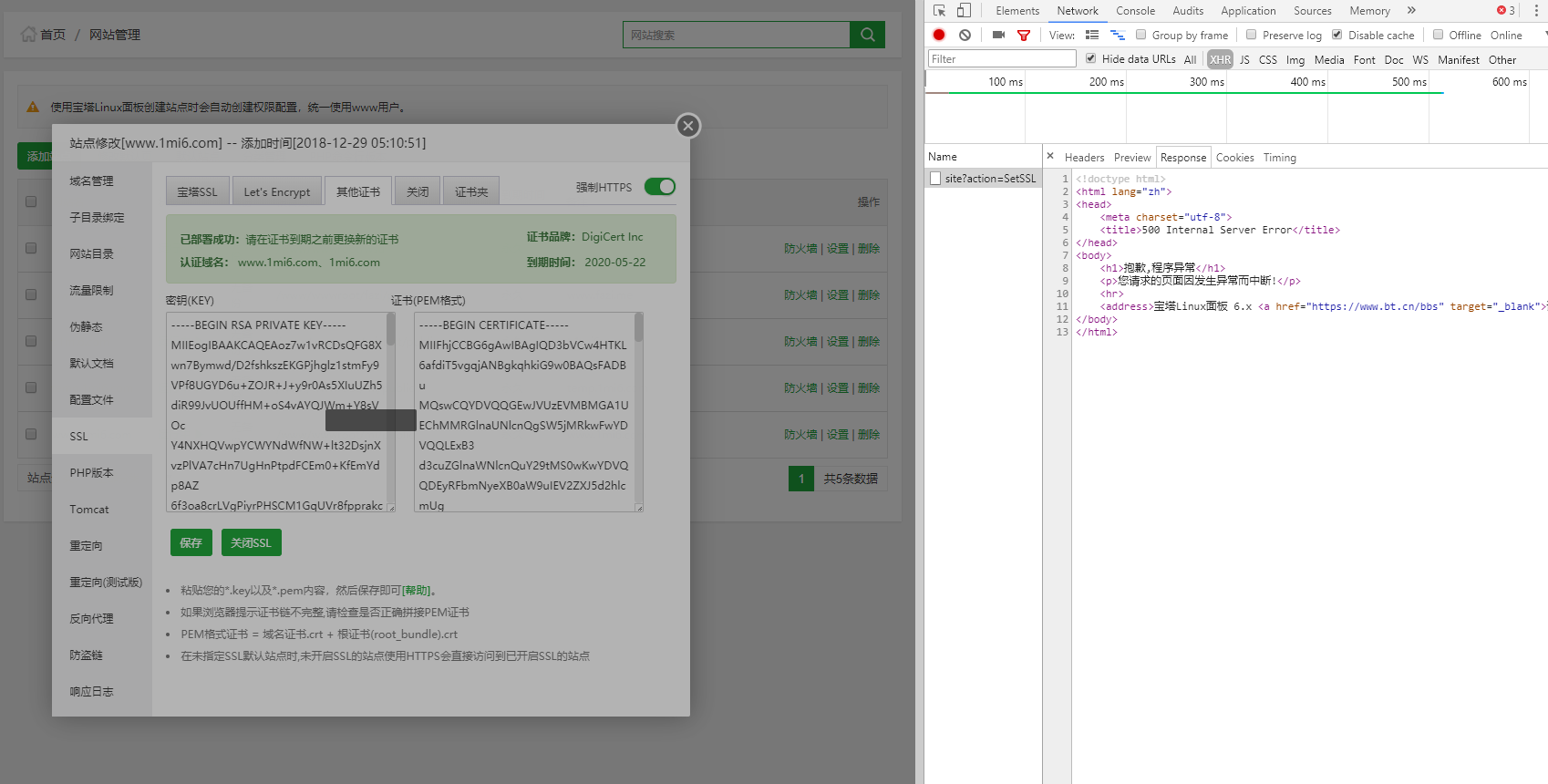Filter requests by Img type
Viewport: 1548px width, 784px height.
point(1295,59)
